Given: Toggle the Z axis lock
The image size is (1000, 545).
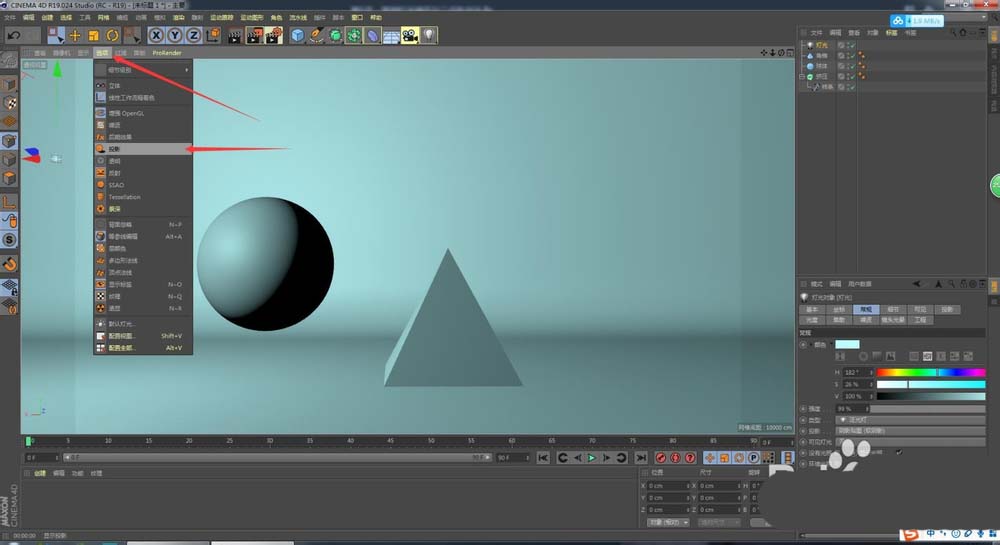Looking at the screenshot, I should [193, 36].
